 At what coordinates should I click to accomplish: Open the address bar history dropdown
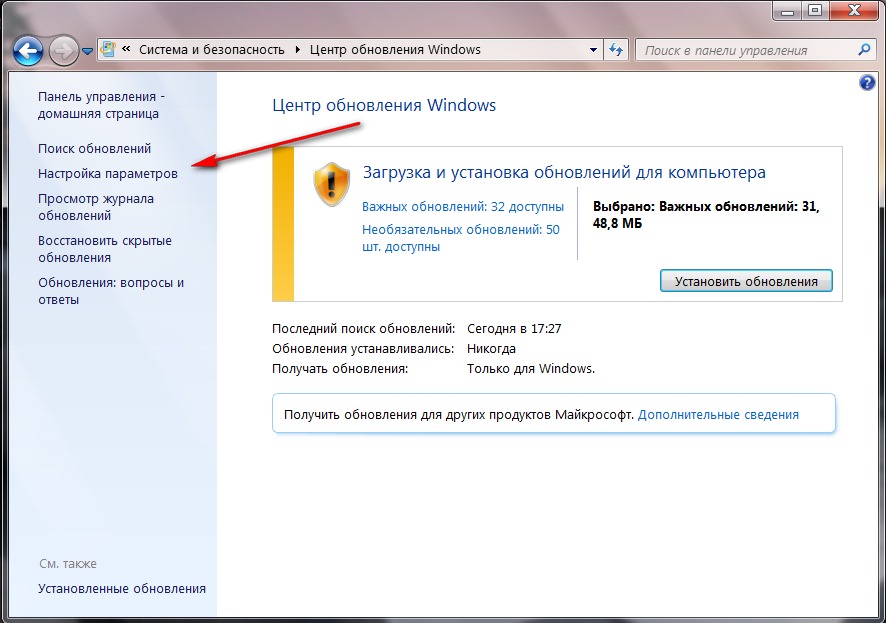(593, 50)
